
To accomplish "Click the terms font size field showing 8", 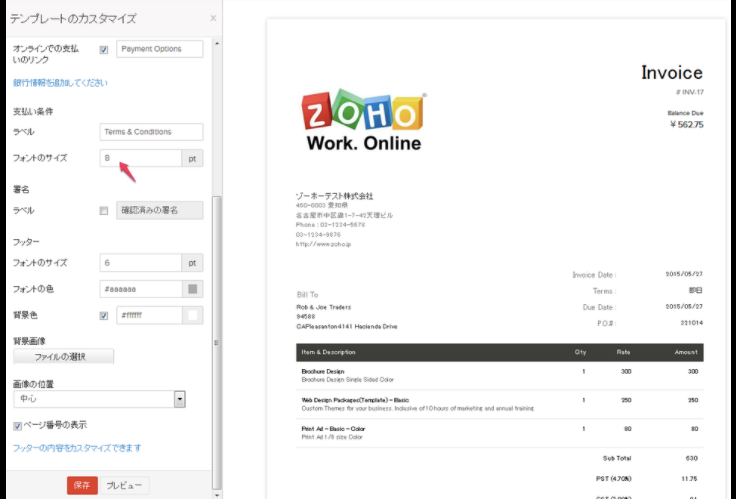I will pyautogui.click(x=140, y=158).
